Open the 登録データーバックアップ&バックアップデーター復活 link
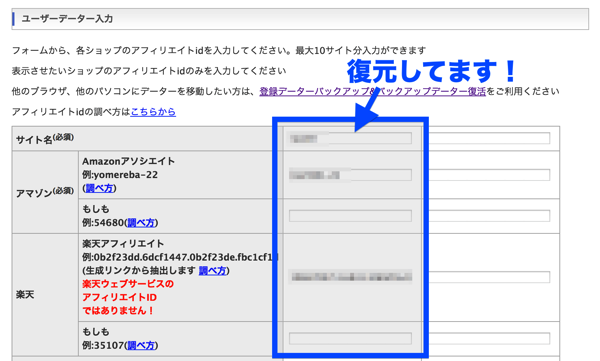The image size is (600, 361). [372, 91]
